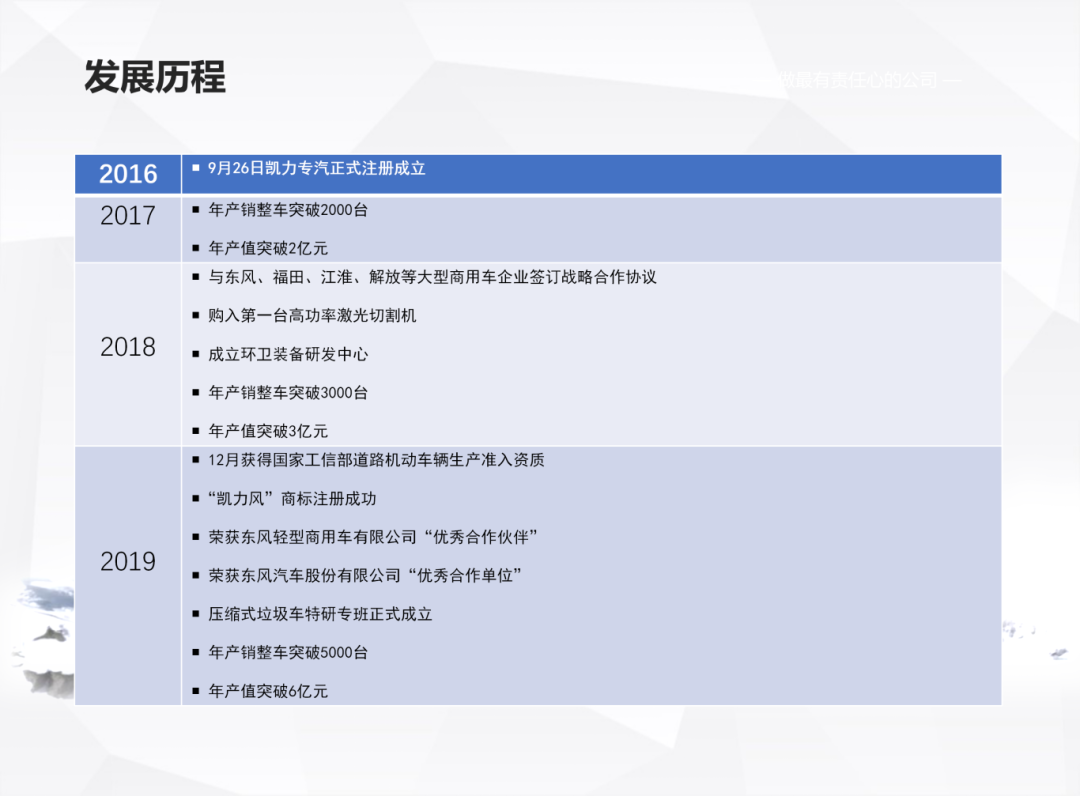
Task: Click the 12月获得国家工信部 准入资质 bullet
Action: click(376, 460)
